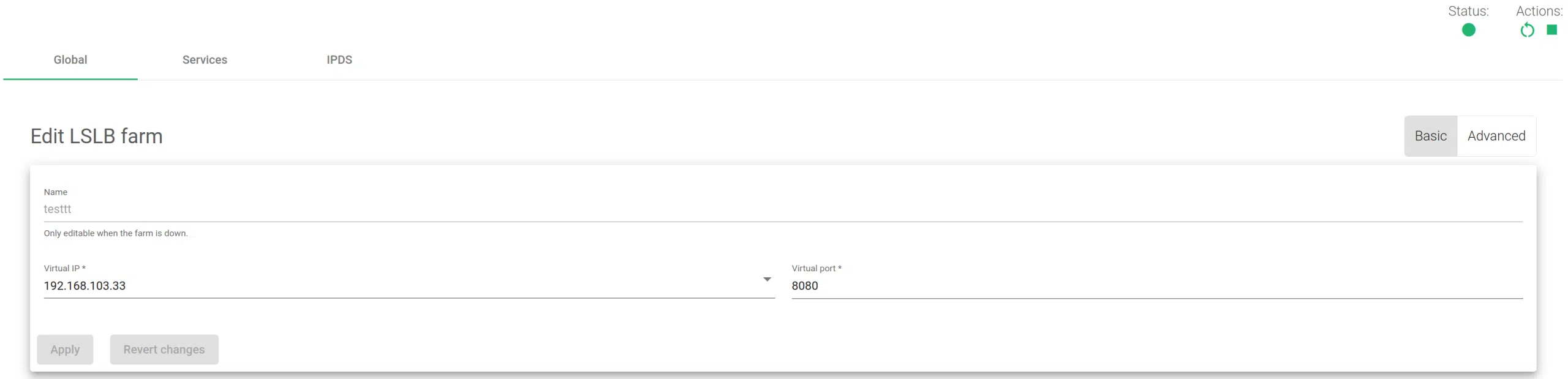This screenshot has width=1568, height=379.
Task: Switch to Advanced editing mode
Action: pos(1496,136)
